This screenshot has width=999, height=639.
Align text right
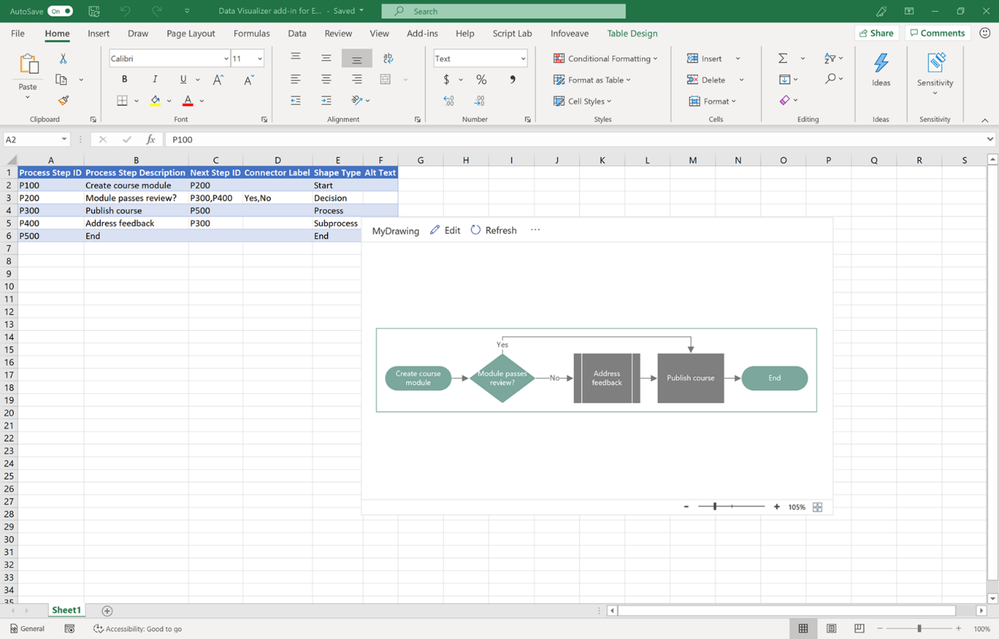point(357,79)
